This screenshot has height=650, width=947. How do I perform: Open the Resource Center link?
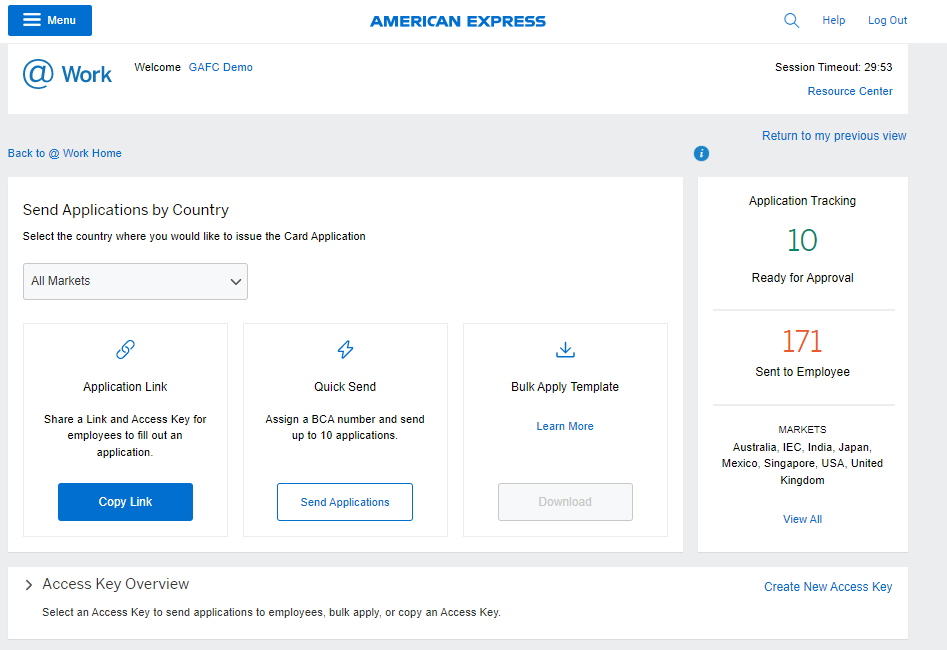coord(850,91)
